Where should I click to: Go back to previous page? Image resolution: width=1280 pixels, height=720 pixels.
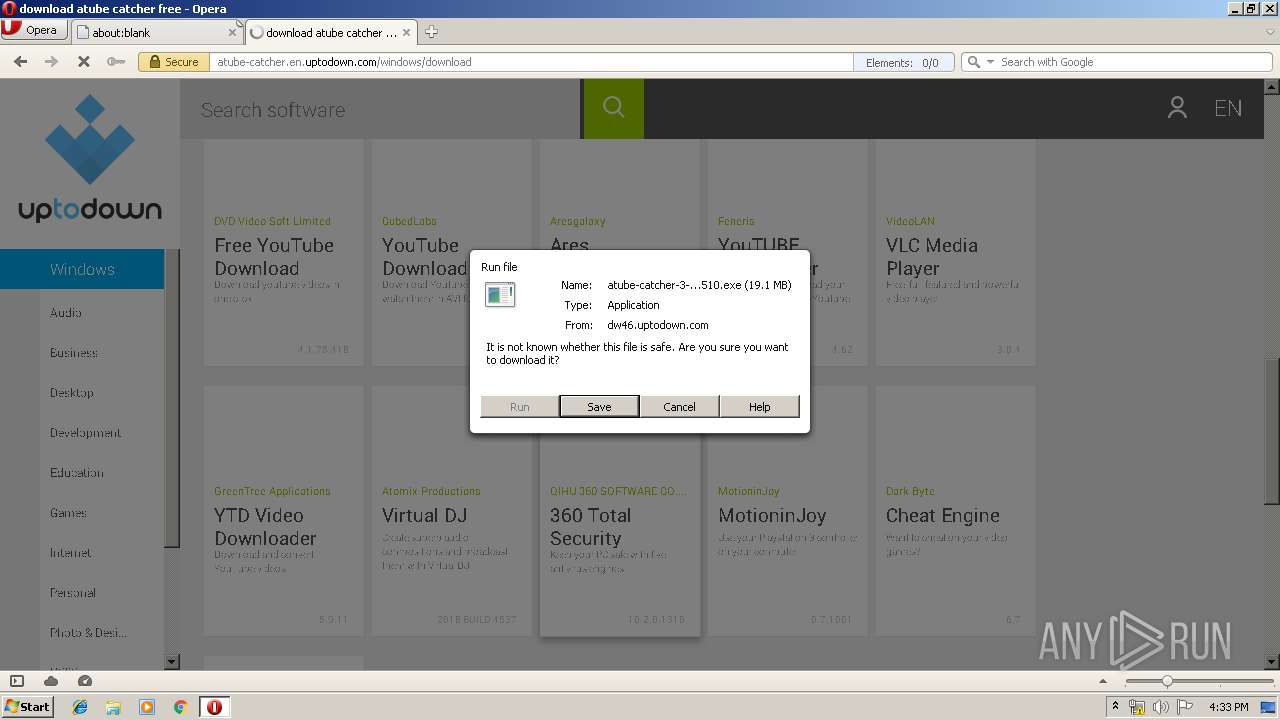click(x=20, y=62)
